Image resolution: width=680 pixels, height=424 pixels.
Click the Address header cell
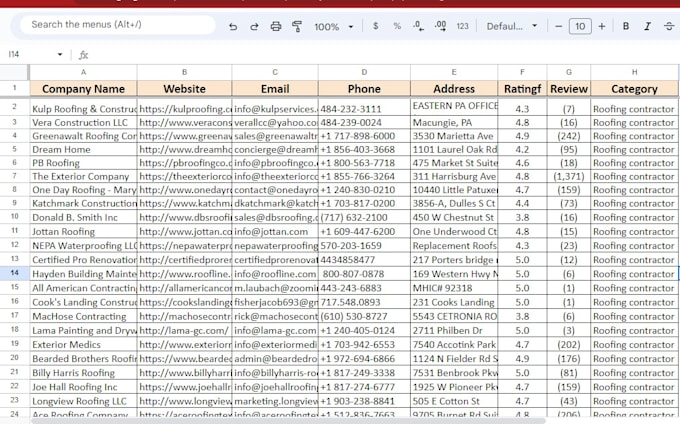click(454, 88)
